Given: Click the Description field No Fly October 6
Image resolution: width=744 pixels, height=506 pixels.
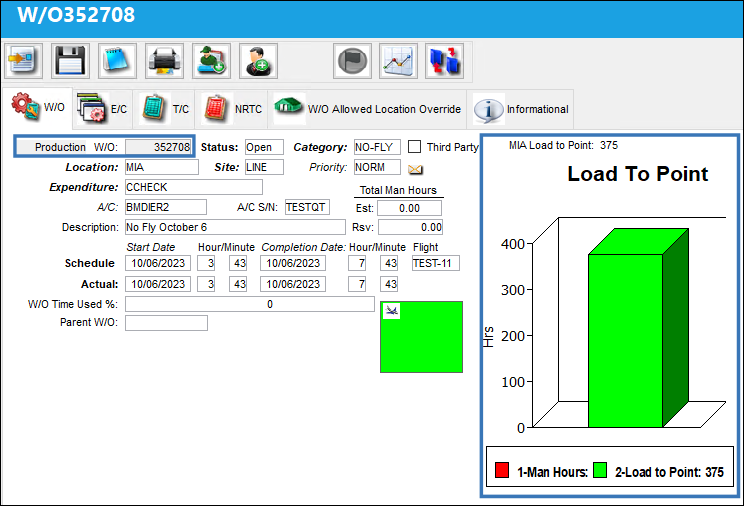Looking at the screenshot, I should 235,227.
